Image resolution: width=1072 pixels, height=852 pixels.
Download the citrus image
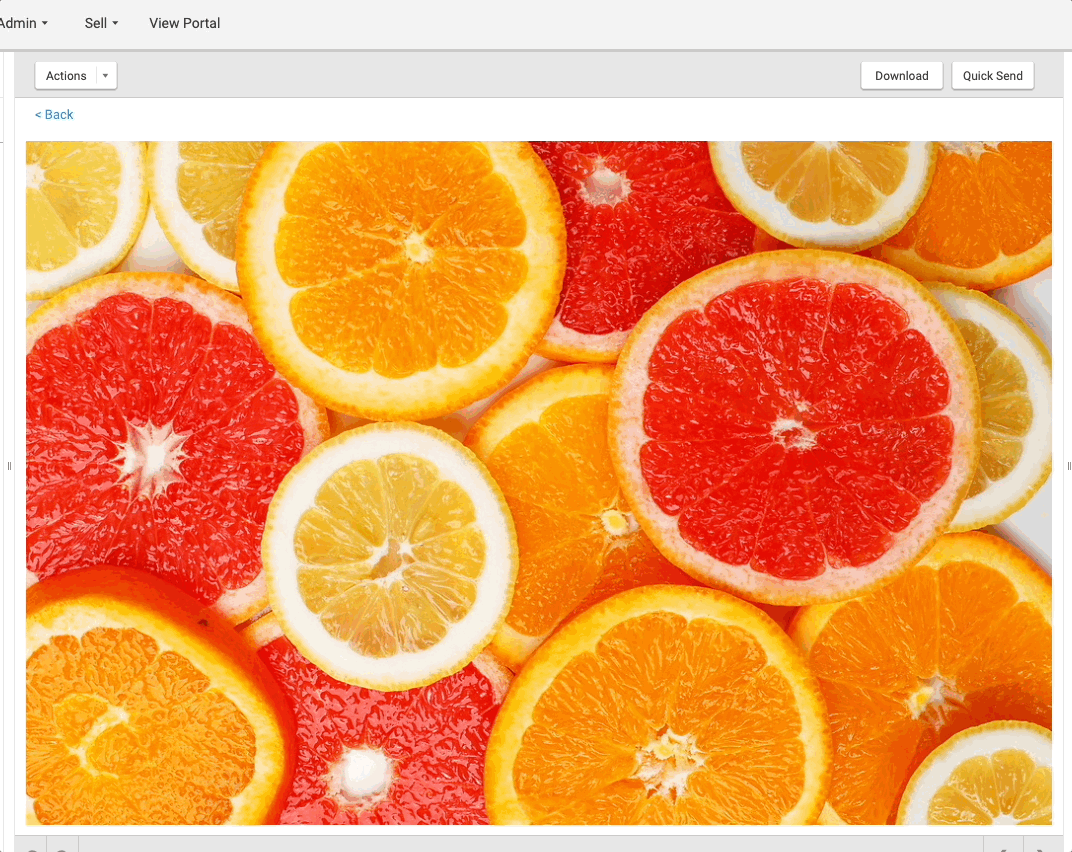click(901, 76)
